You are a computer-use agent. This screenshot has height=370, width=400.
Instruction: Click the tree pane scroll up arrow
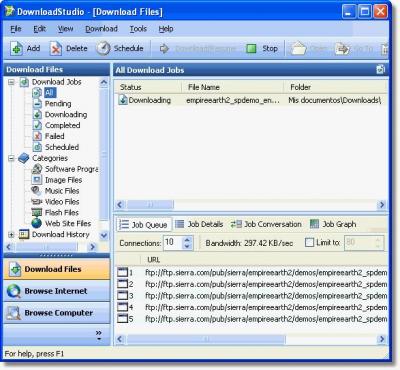[x=104, y=82]
